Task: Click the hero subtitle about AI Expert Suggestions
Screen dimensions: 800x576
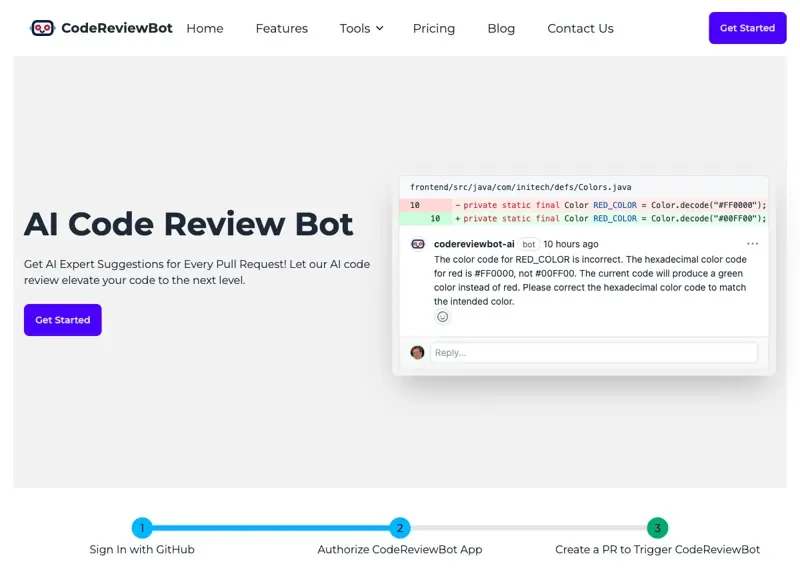Action: (x=197, y=272)
